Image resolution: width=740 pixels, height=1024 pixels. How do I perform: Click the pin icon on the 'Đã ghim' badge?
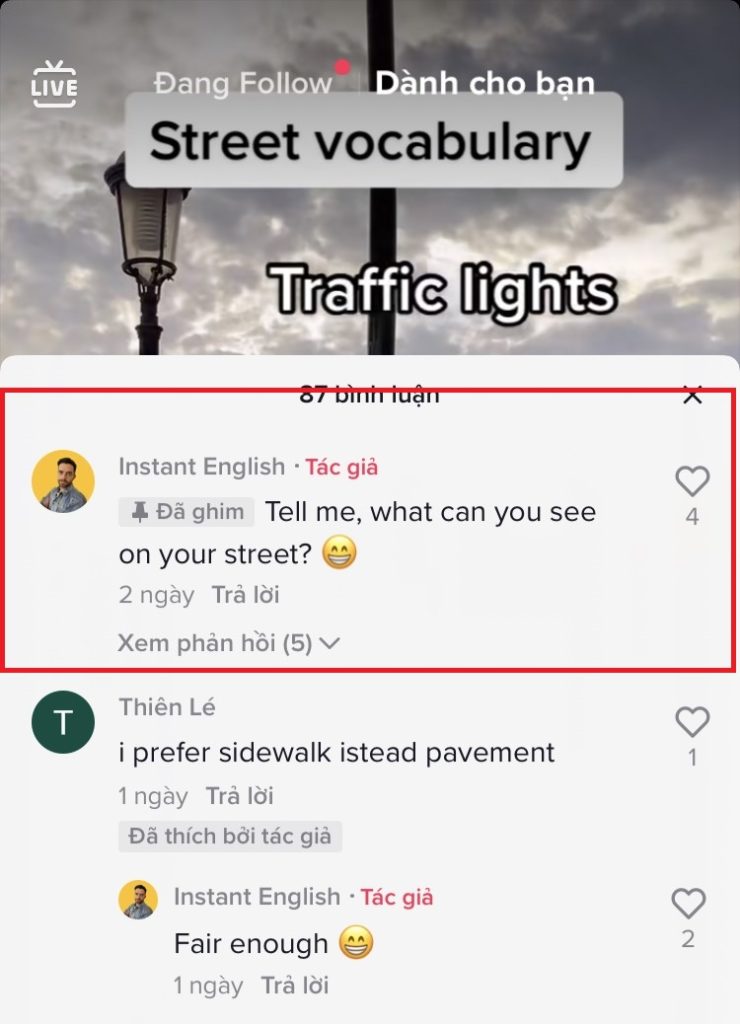pos(139,512)
